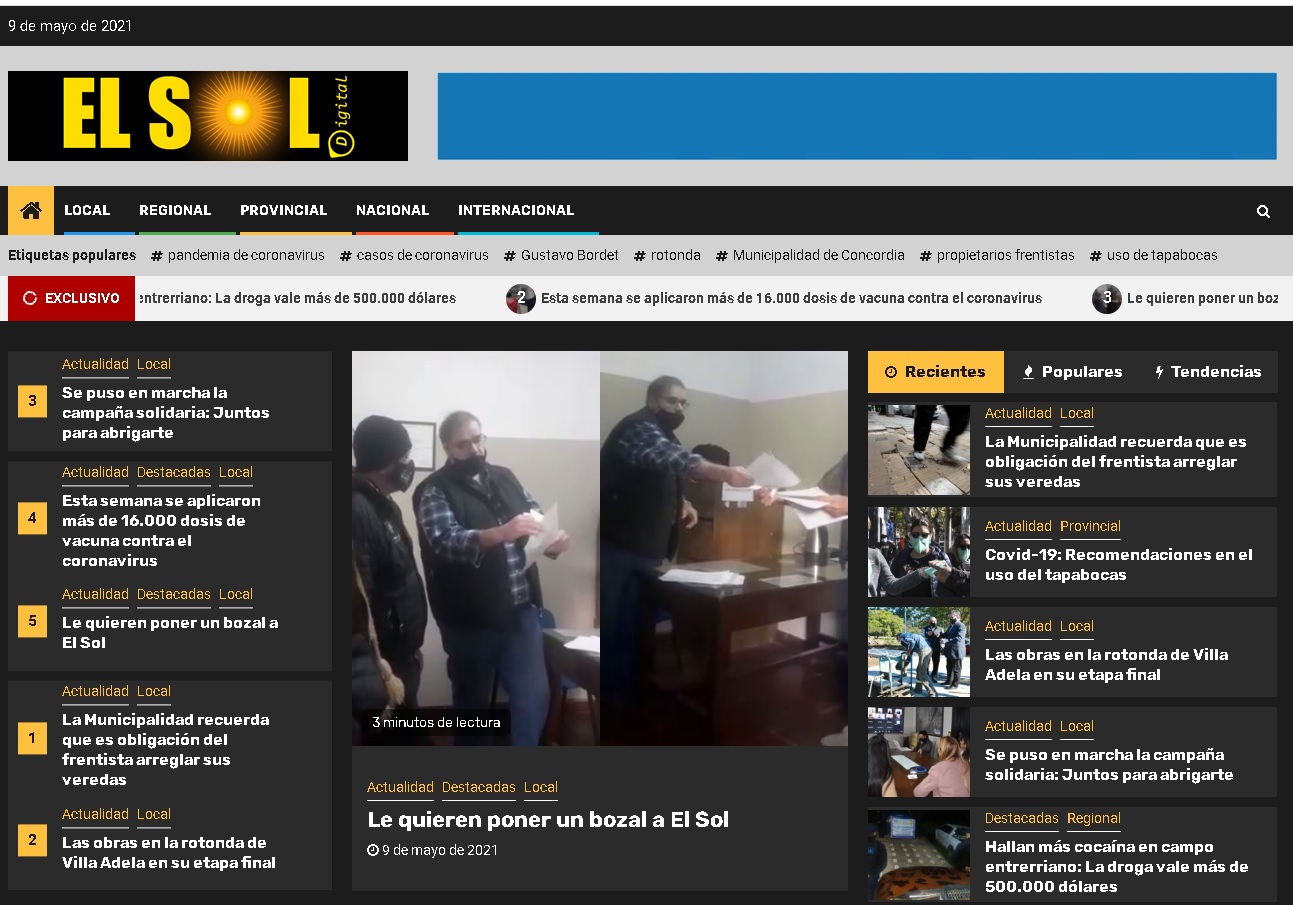Open the PROVINCIAL menu section
1293x905 pixels.
pyautogui.click(x=283, y=210)
